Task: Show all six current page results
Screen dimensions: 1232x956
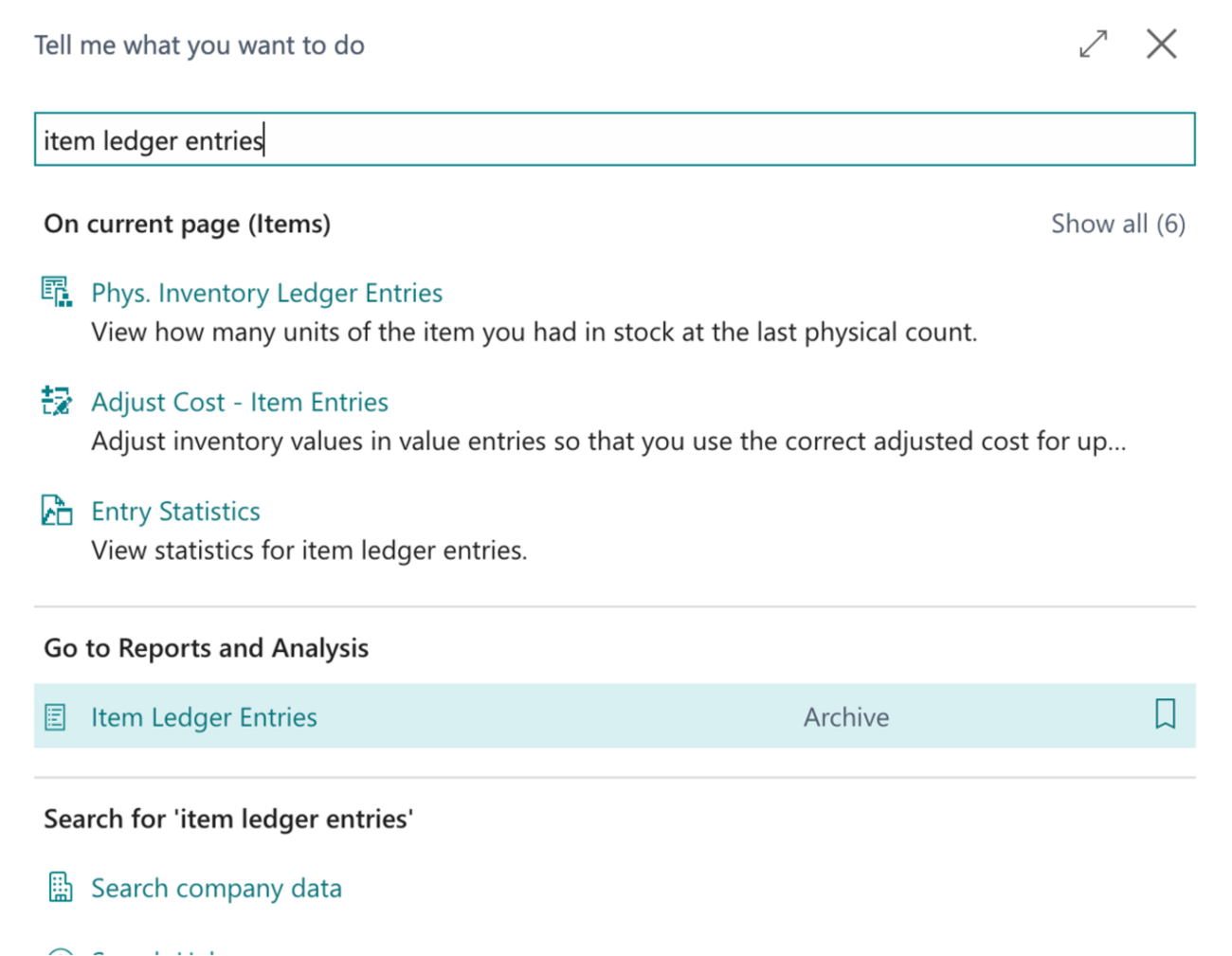Action: (x=1117, y=224)
